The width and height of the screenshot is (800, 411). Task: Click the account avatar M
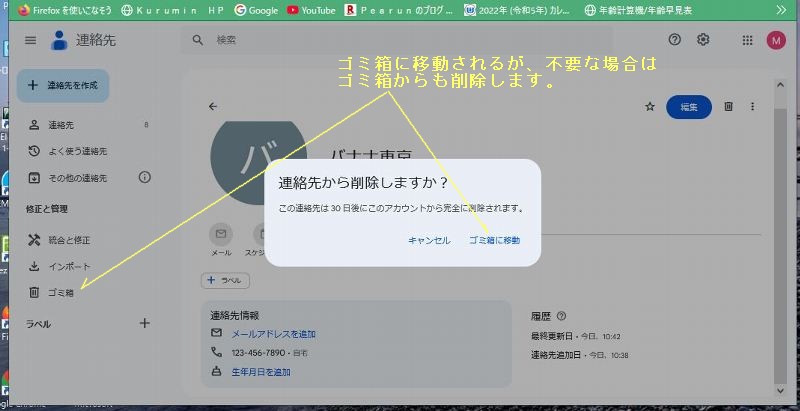point(776,40)
